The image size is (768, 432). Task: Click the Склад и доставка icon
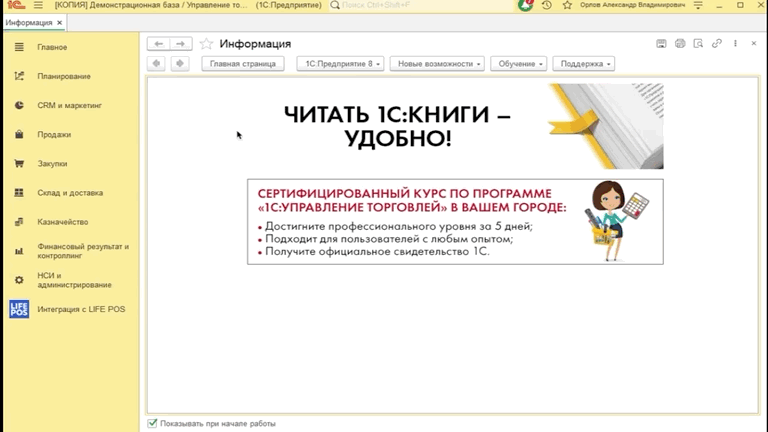click(19, 192)
